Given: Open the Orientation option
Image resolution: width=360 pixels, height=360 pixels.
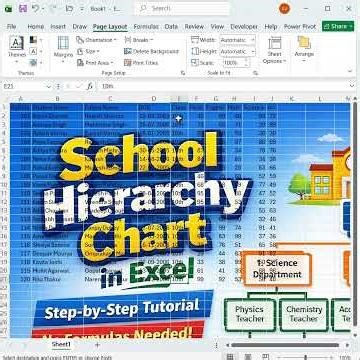Looking at the screenshot, I should [x=97, y=40].
